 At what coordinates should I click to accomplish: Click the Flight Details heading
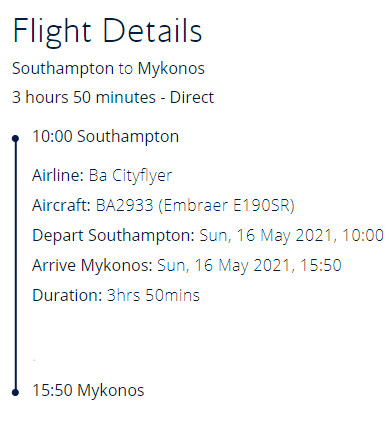(x=107, y=31)
